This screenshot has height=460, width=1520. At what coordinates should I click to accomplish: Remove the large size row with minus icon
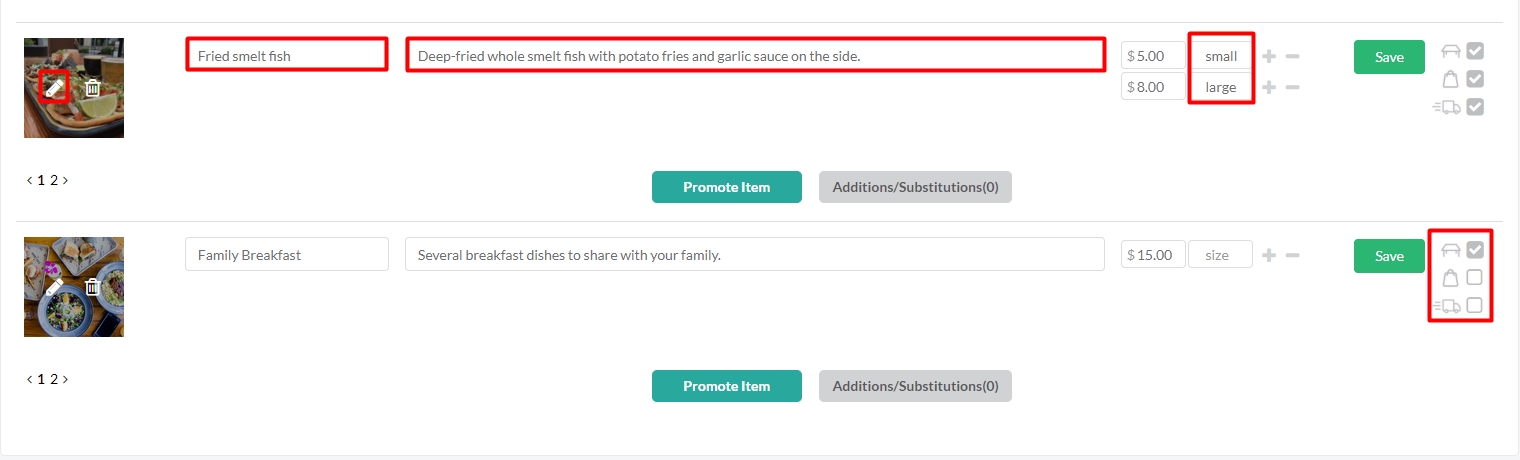pyautogui.click(x=1292, y=87)
